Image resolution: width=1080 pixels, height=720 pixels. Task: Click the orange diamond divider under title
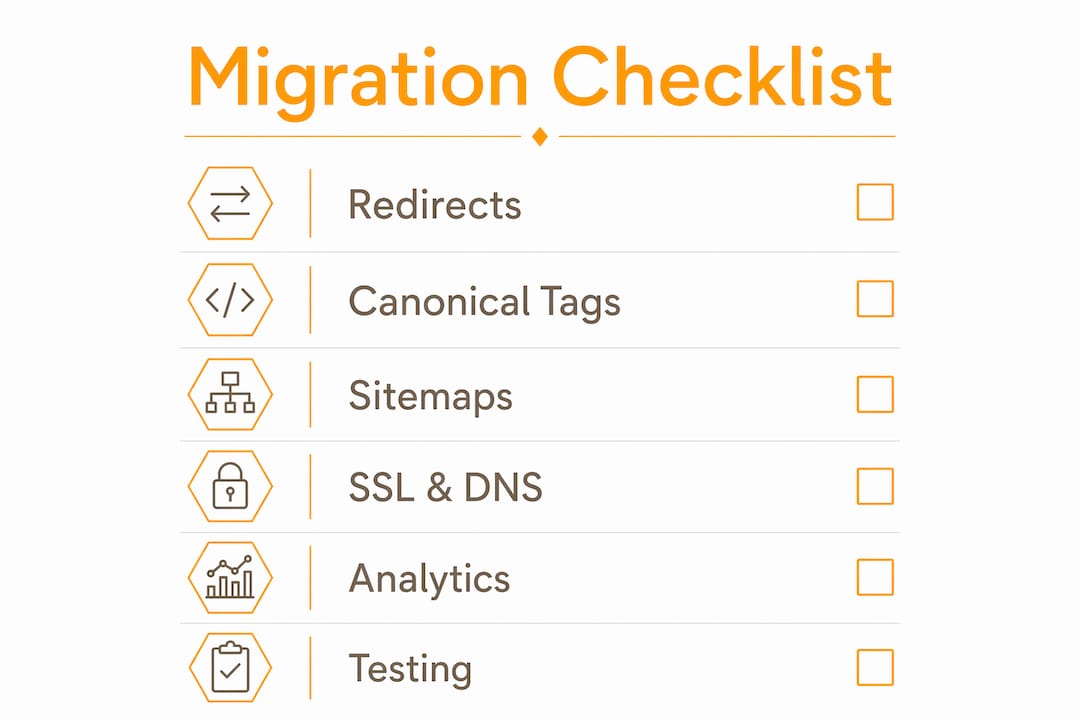coord(540,136)
